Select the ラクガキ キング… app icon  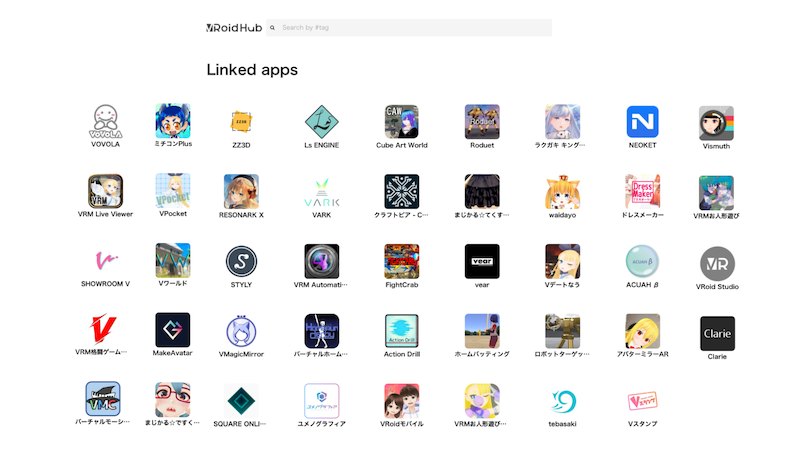tap(562, 122)
